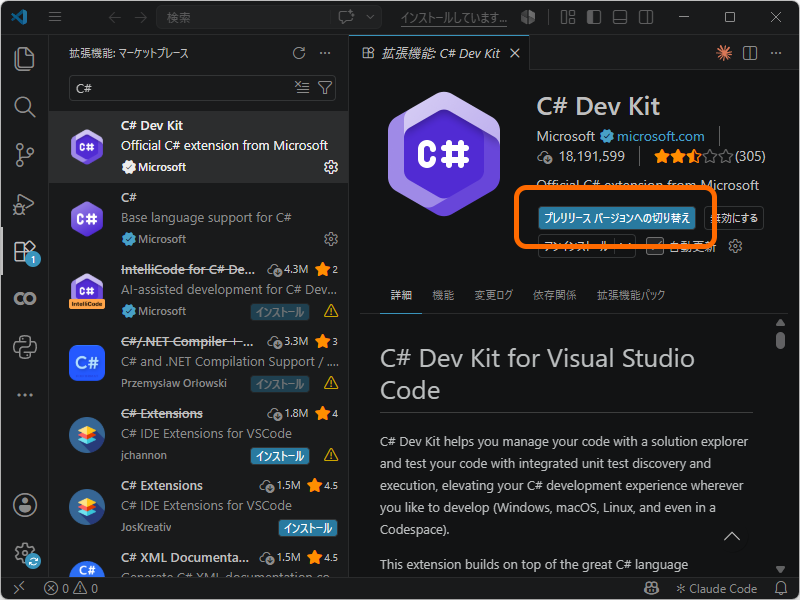
Task: Select the C# Dev Kit list entry
Action: point(198,146)
